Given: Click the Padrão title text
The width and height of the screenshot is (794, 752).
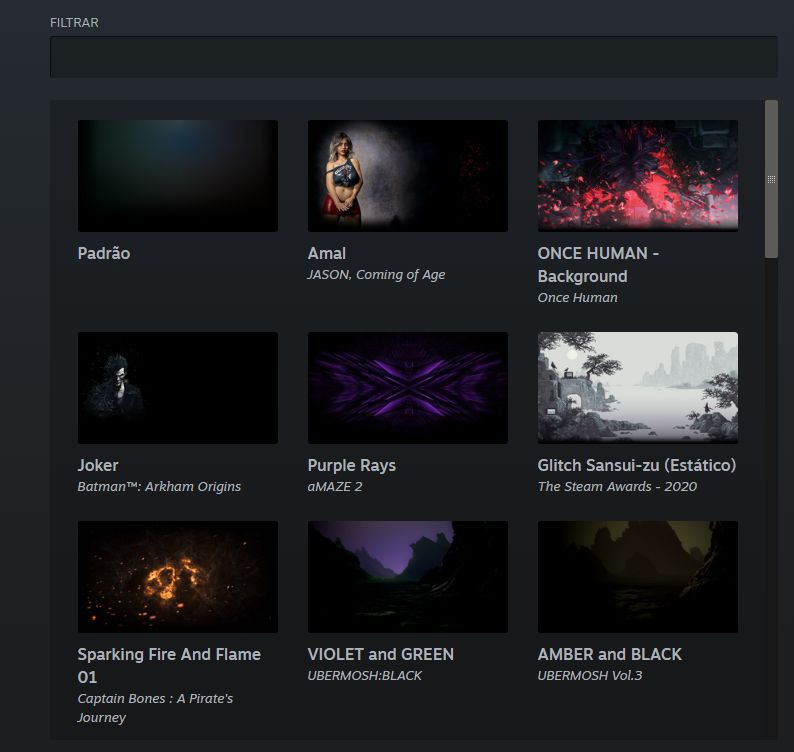Looking at the screenshot, I should click(104, 253).
